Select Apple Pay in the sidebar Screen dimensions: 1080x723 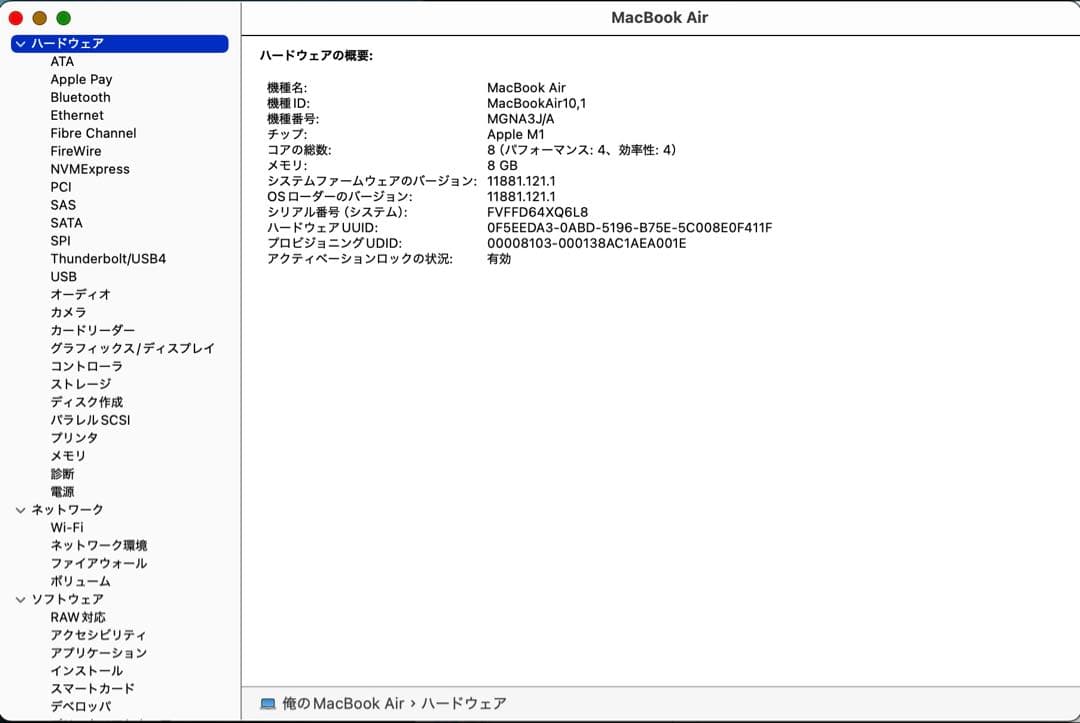(81, 79)
